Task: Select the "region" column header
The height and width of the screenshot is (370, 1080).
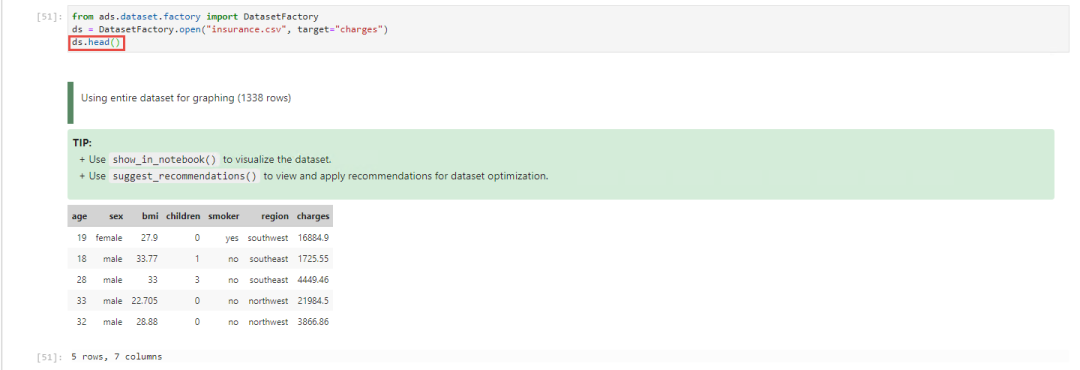Action: pyautogui.click(x=275, y=216)
